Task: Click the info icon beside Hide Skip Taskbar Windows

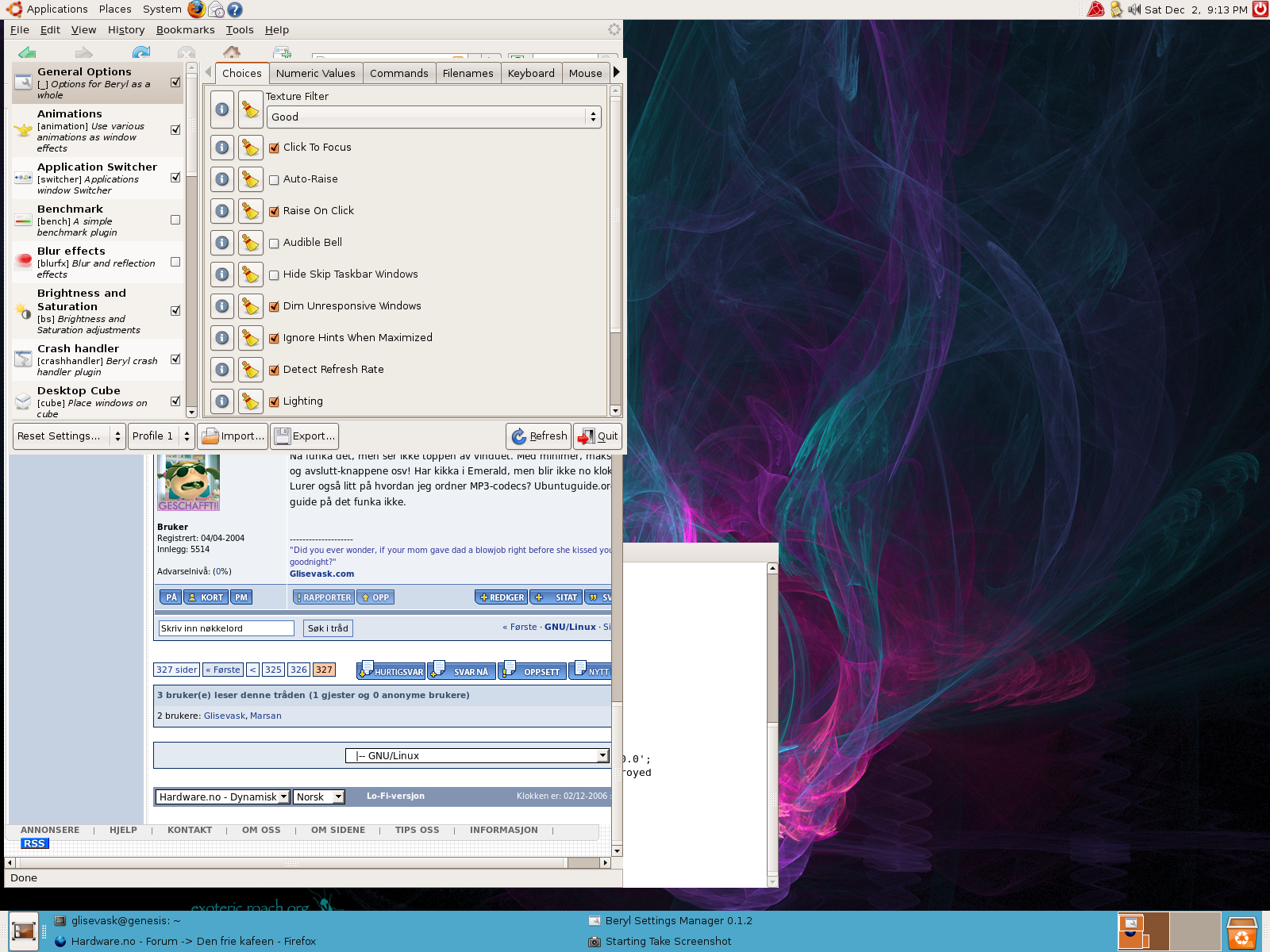Action: (222, 274)
